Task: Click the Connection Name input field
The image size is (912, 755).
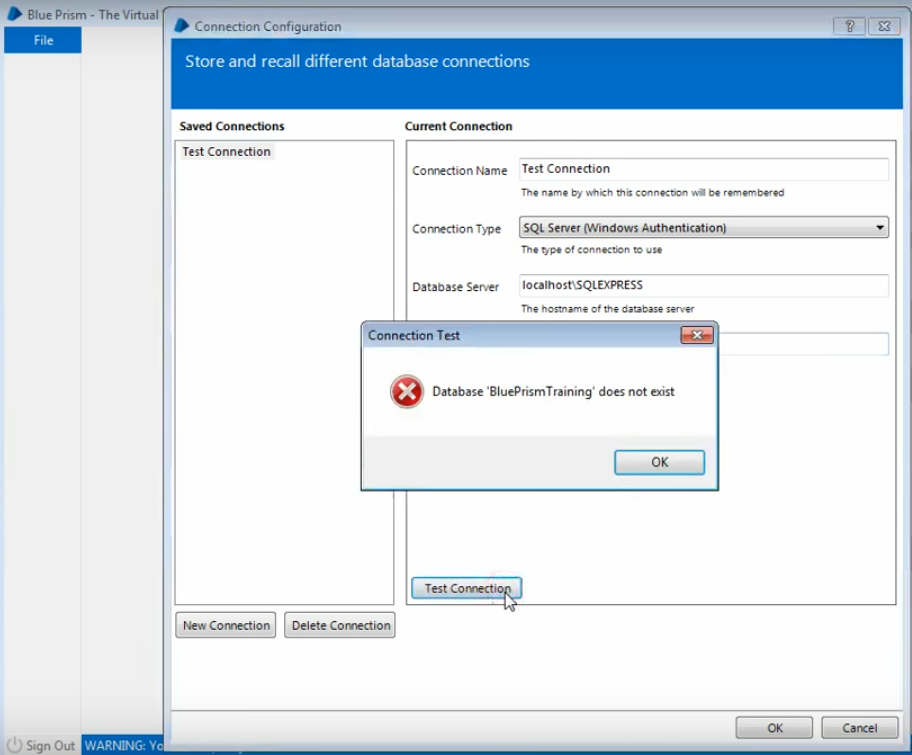Action: click(x=704, y=169)
